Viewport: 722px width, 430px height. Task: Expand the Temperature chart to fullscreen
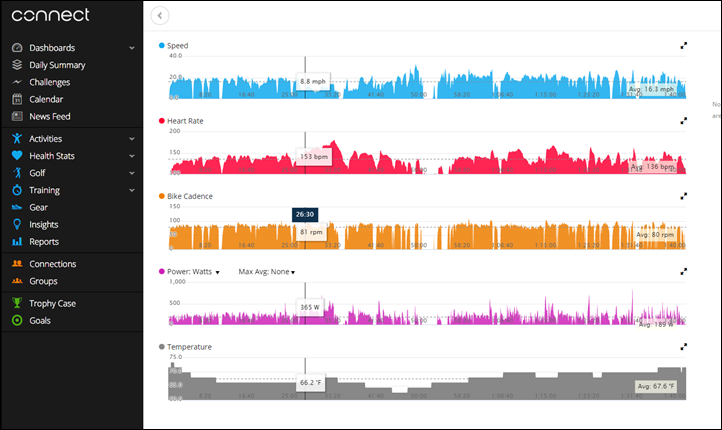click(x=683, y=347)
